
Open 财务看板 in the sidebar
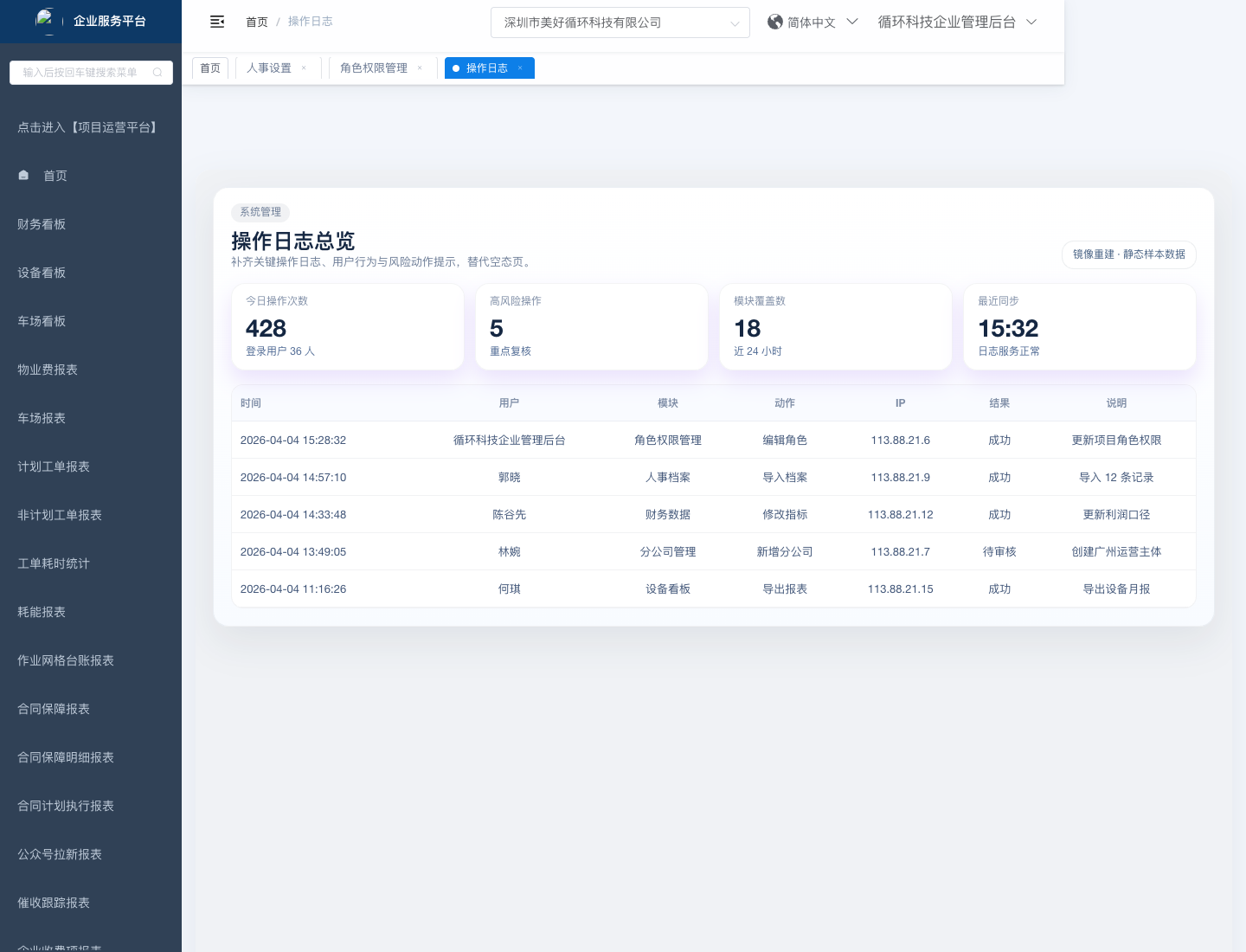pos(42,224)
